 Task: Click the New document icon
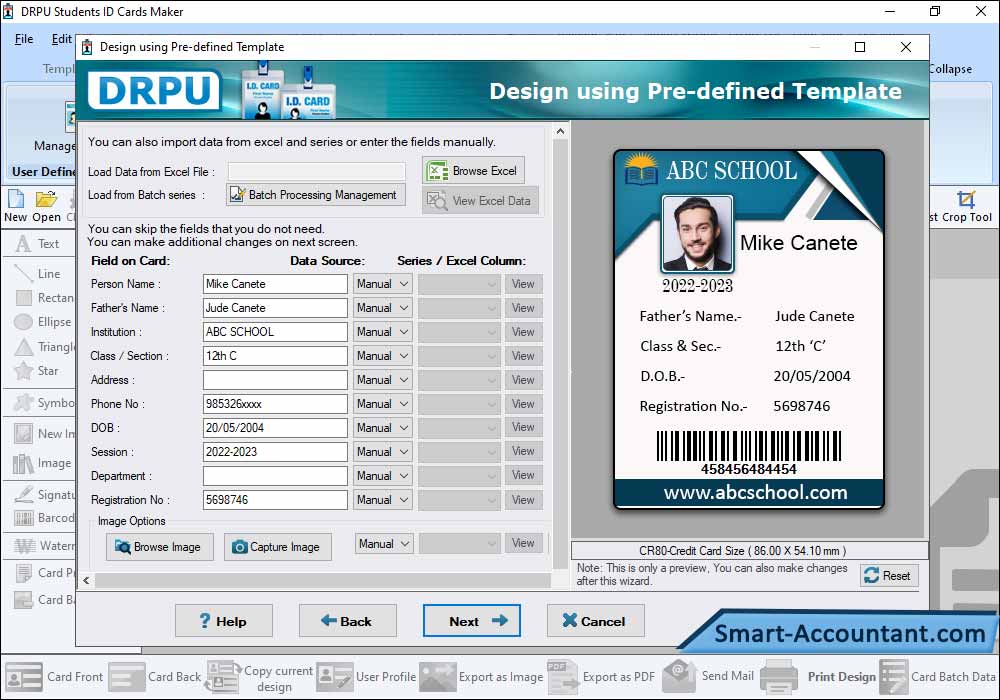point(16,206)
